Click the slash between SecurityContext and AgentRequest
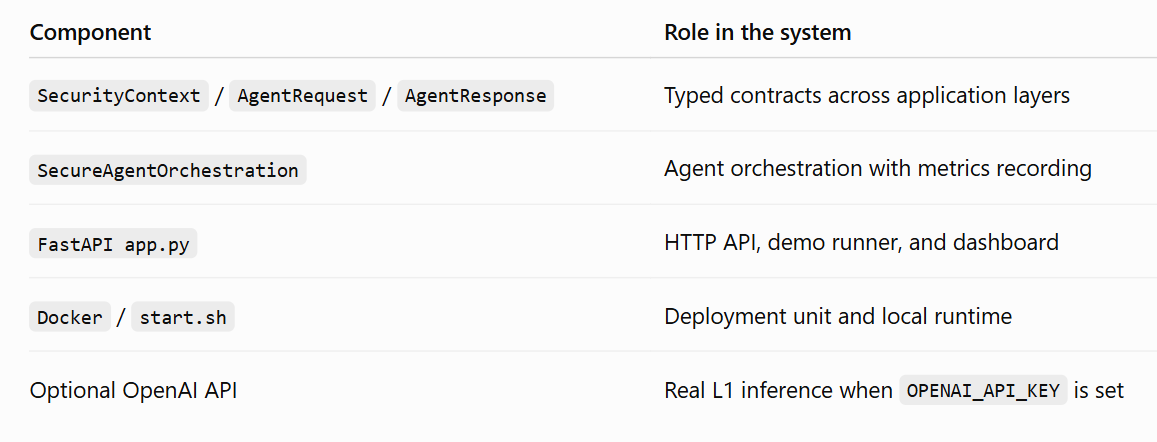The height and width of the screenshot is (442, 1157). pos(219,97)
